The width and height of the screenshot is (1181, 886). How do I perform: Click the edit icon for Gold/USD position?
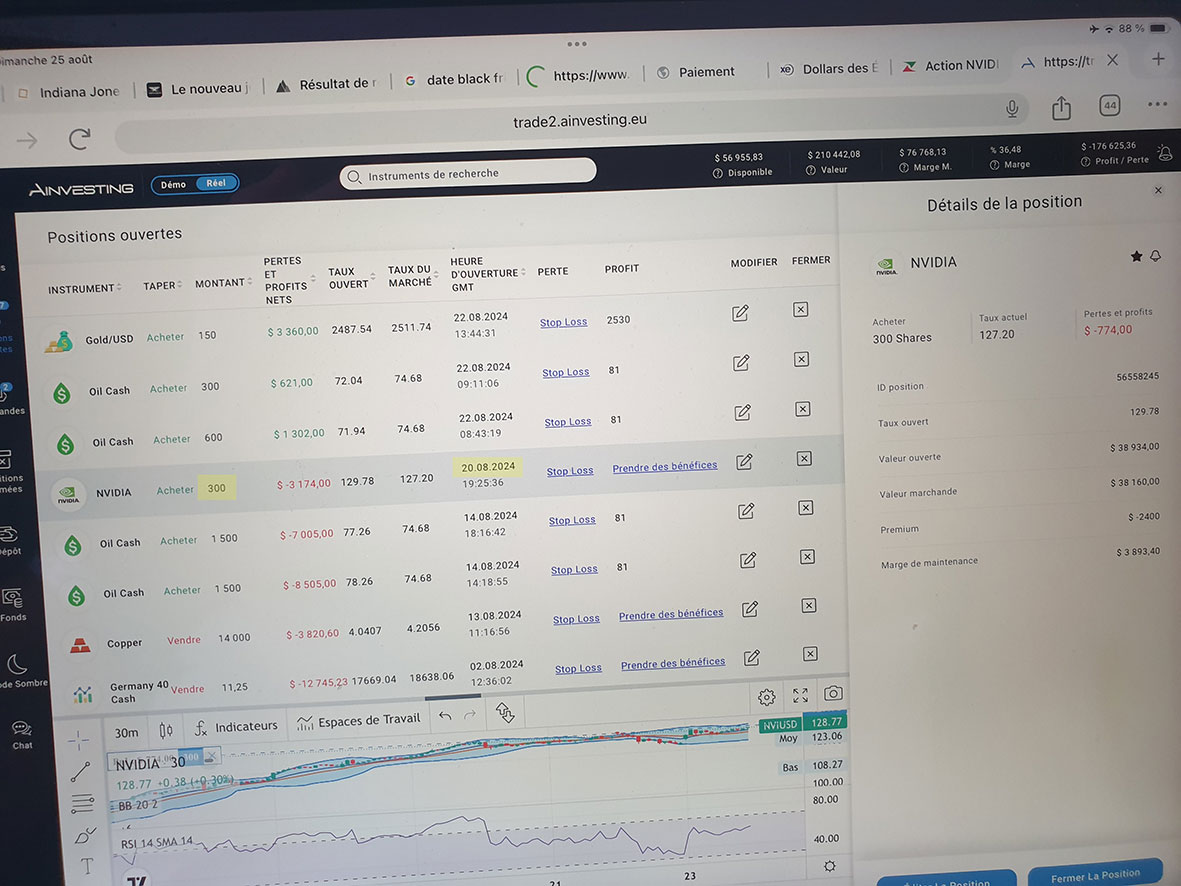(x=740, y=313)
